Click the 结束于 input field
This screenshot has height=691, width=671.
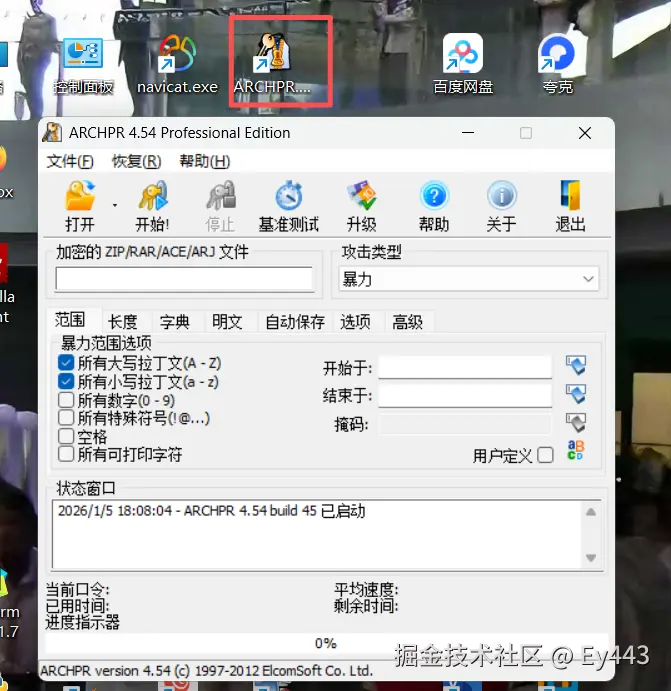pos(465,395)
